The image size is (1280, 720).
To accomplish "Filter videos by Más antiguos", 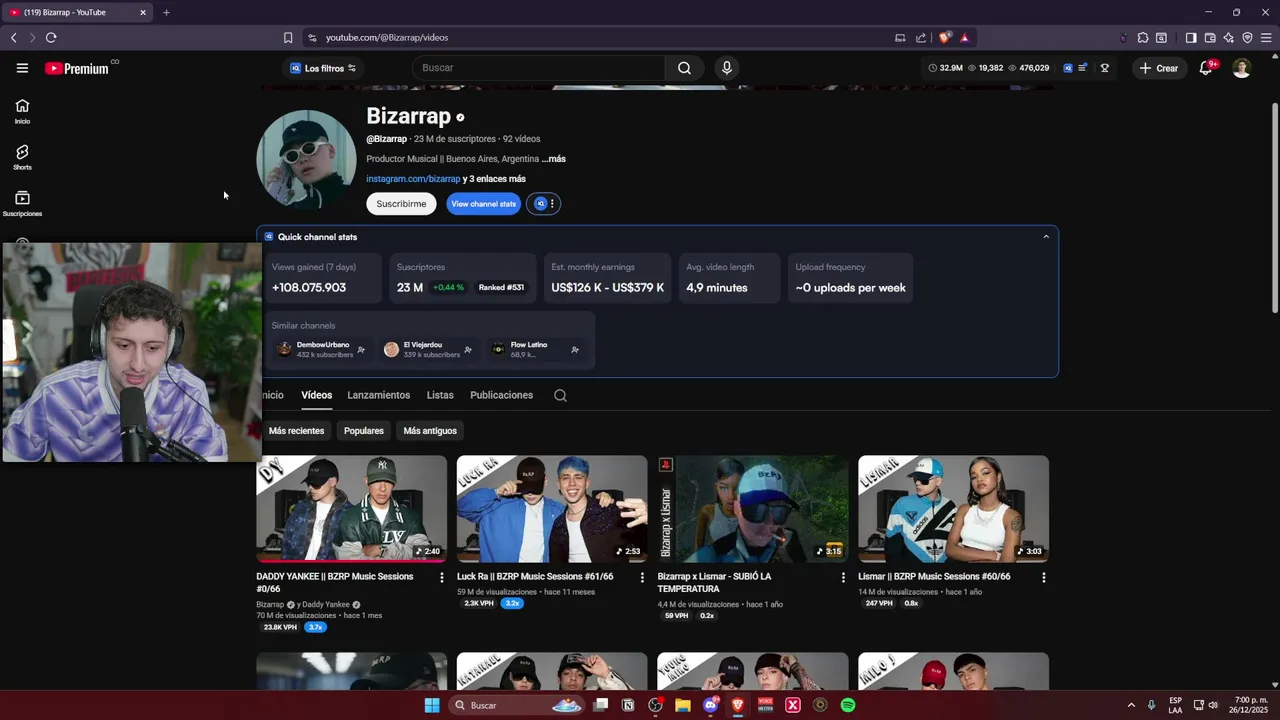I will pos(430,431).
